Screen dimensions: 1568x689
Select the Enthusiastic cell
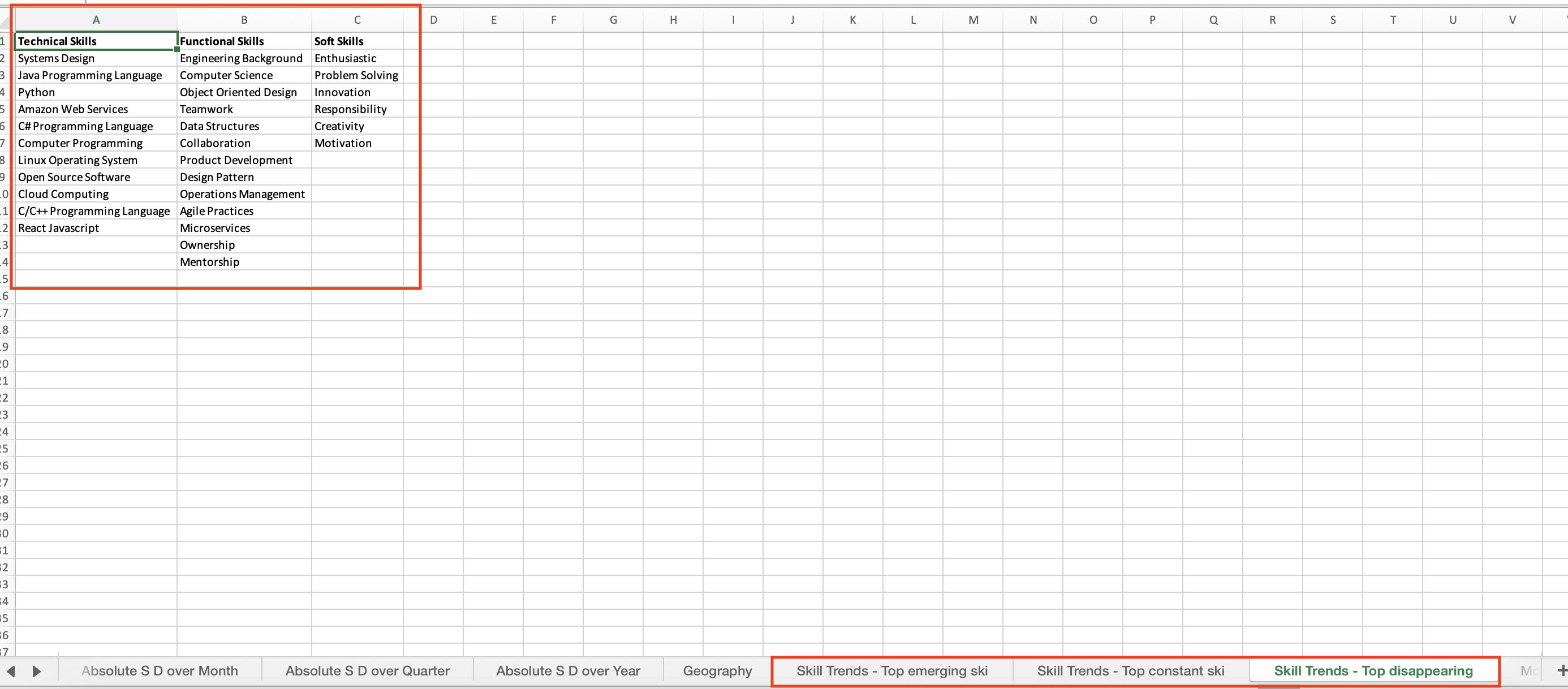click(x=357, y=58)
